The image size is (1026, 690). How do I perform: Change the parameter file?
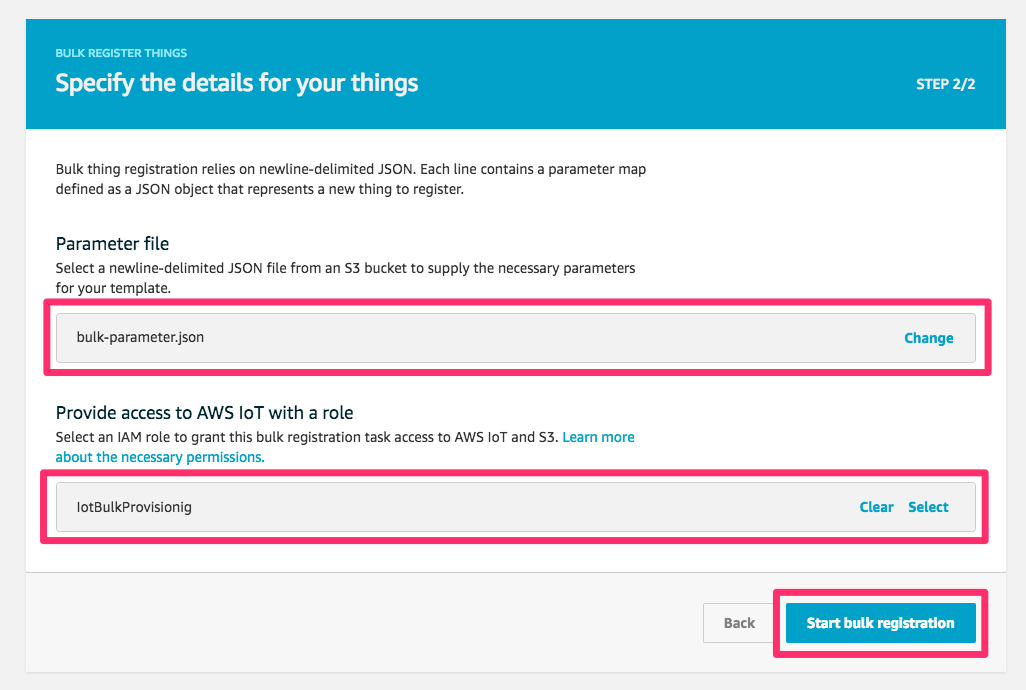click(x=928, y=338)
